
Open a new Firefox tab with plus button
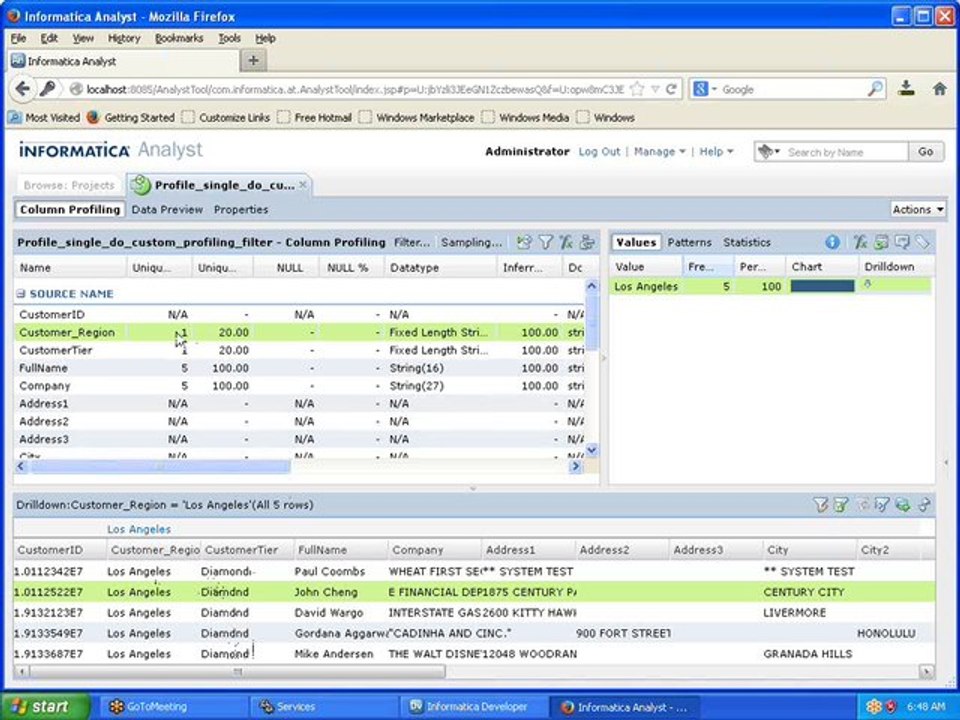pos(253,61)
